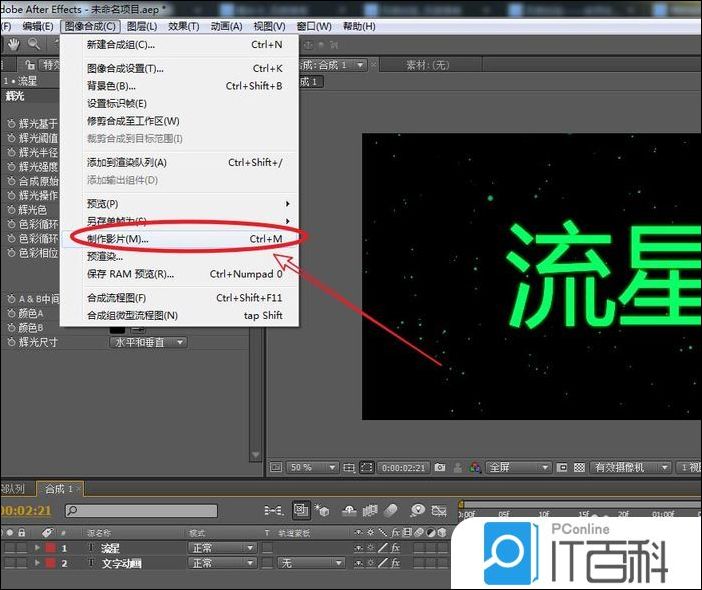Viewport: 702px width, 590px height.
Task: Click the effect panel scroll-down arrow
Action: coord(256,455)
